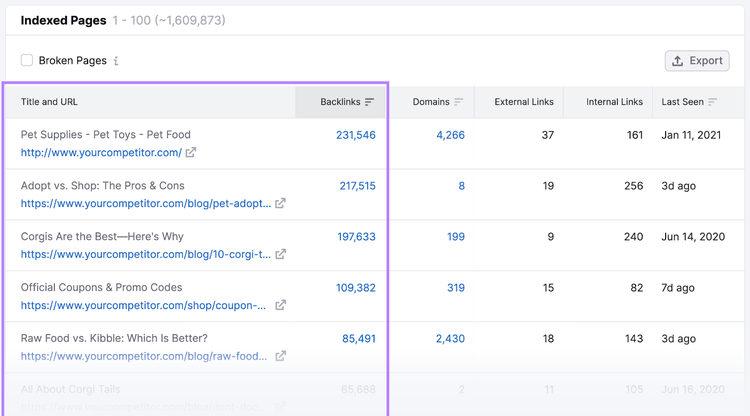This screenshot has width=750, height=416.
Task: Open the http://www.yourcompetitor.com/ link
Action: coord(101,153)
